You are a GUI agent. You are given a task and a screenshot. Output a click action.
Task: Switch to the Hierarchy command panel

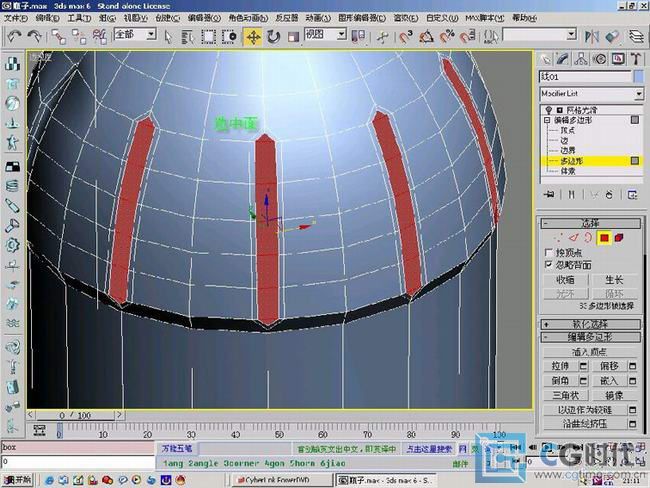click(581, 59)
